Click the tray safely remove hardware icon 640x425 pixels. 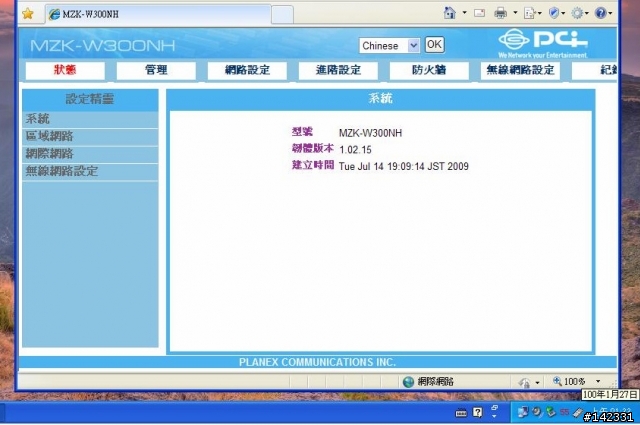[x=551, y=412]
